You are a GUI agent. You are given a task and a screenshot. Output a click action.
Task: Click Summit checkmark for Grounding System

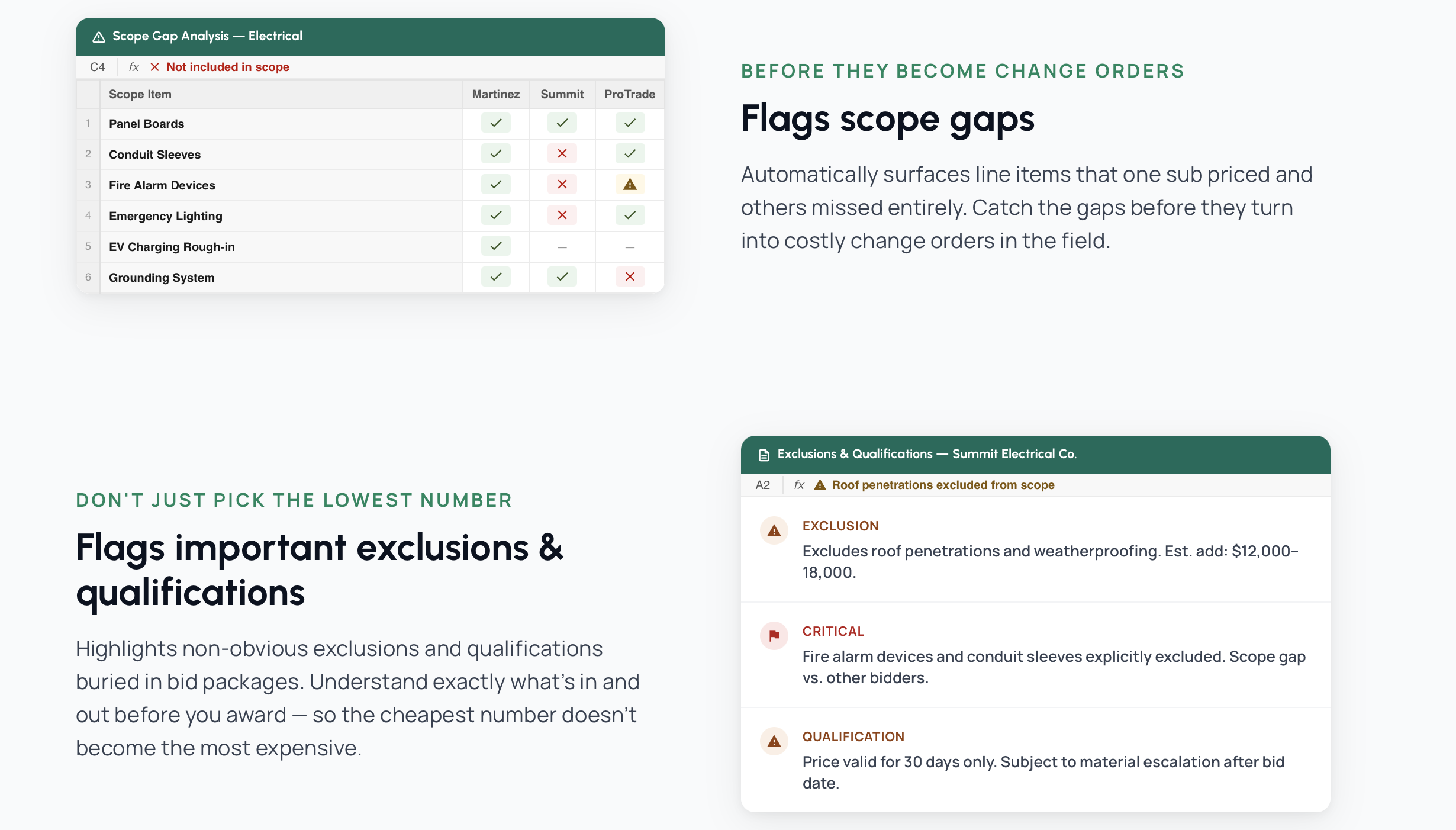click(x=562, y=277)
